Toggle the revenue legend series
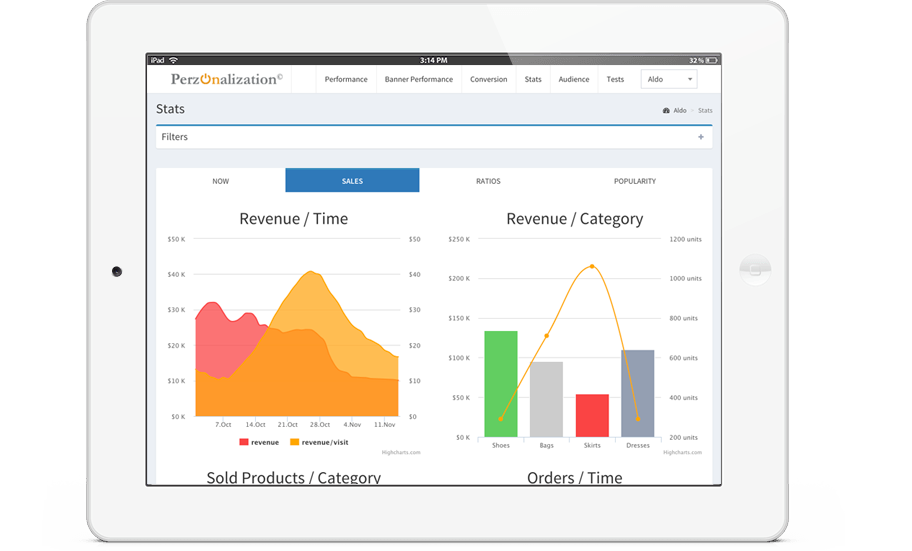 point(259,442)
